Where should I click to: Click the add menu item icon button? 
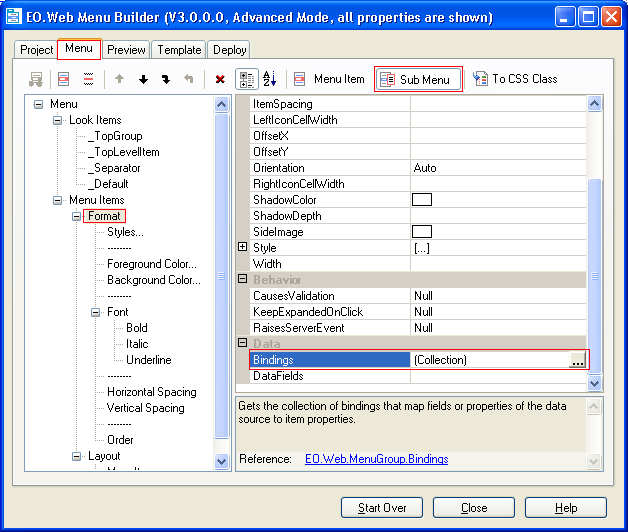(63, 79)
